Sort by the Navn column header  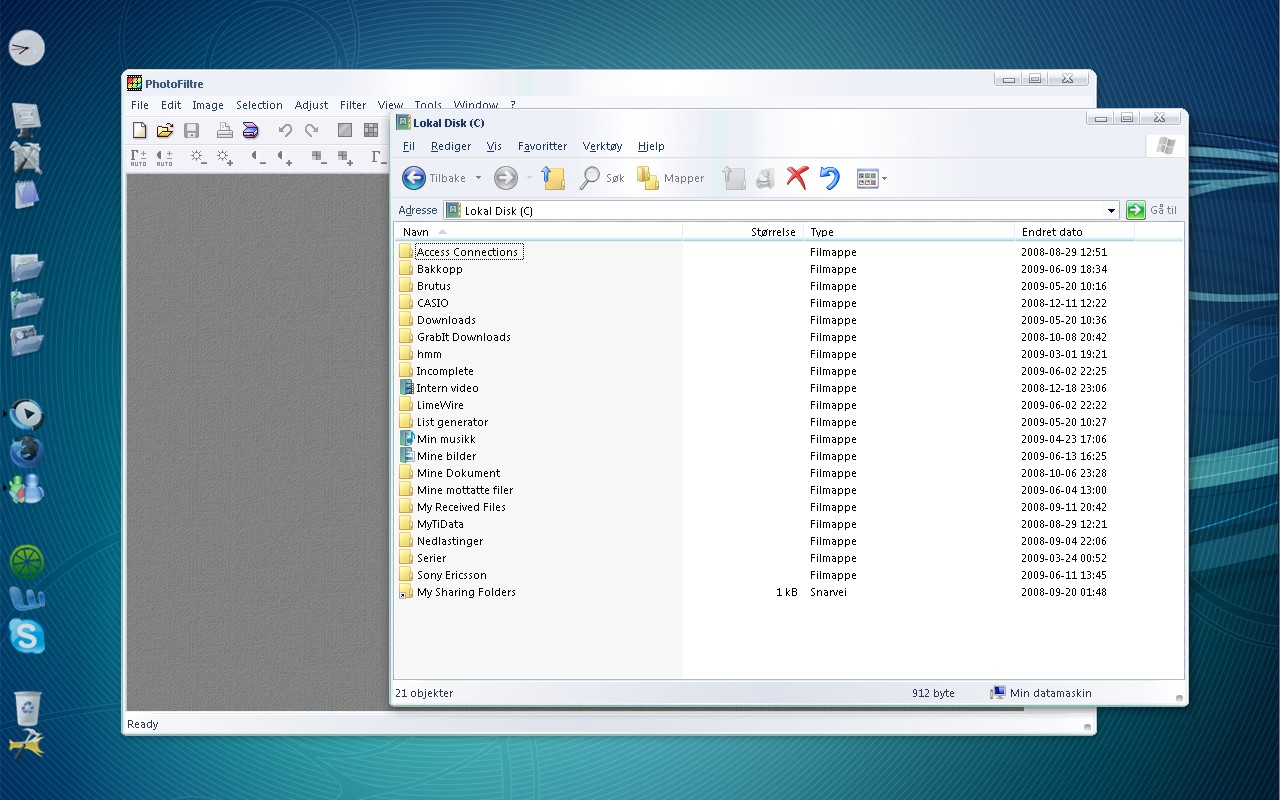coord(538,232)
